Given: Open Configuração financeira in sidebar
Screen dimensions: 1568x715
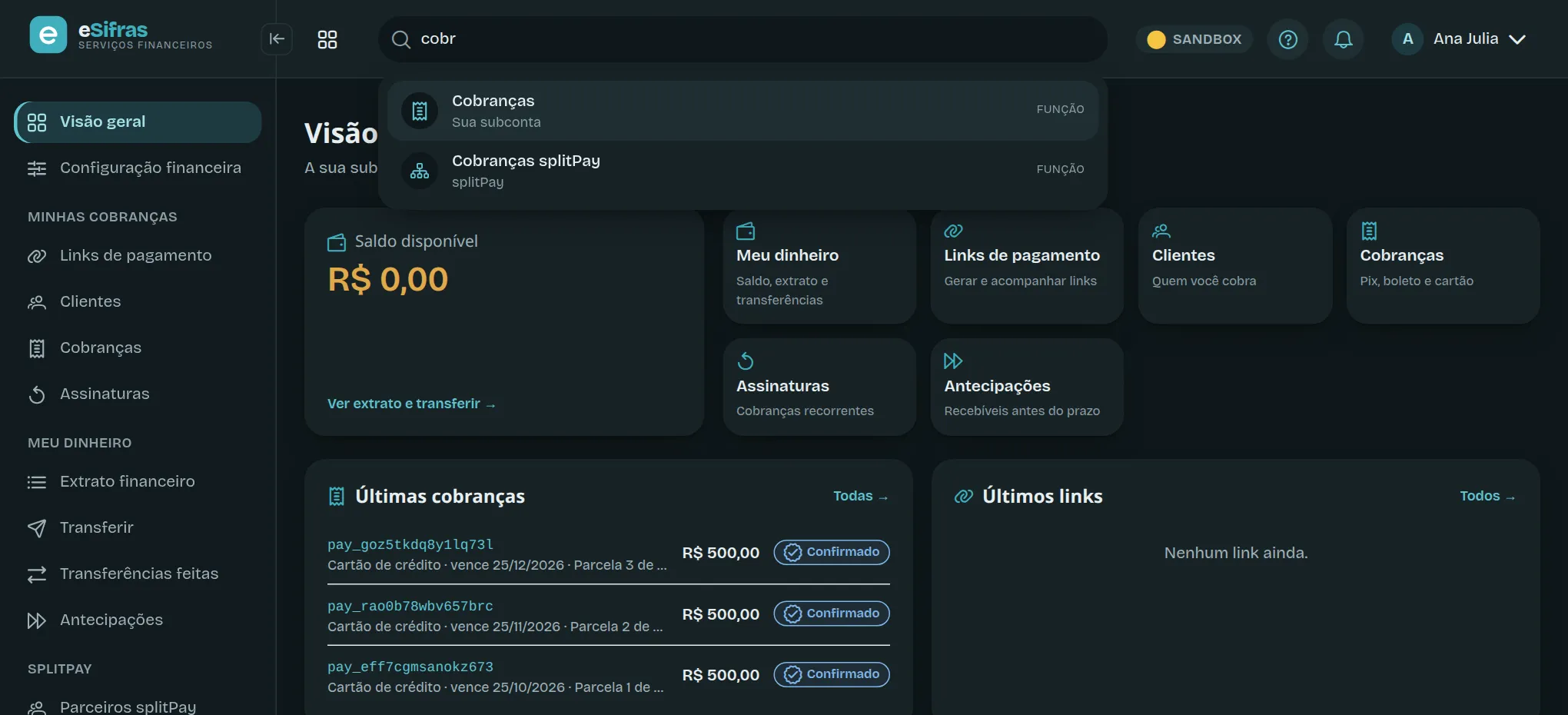Looking at the screenshot, I should (x=138, y=168).
